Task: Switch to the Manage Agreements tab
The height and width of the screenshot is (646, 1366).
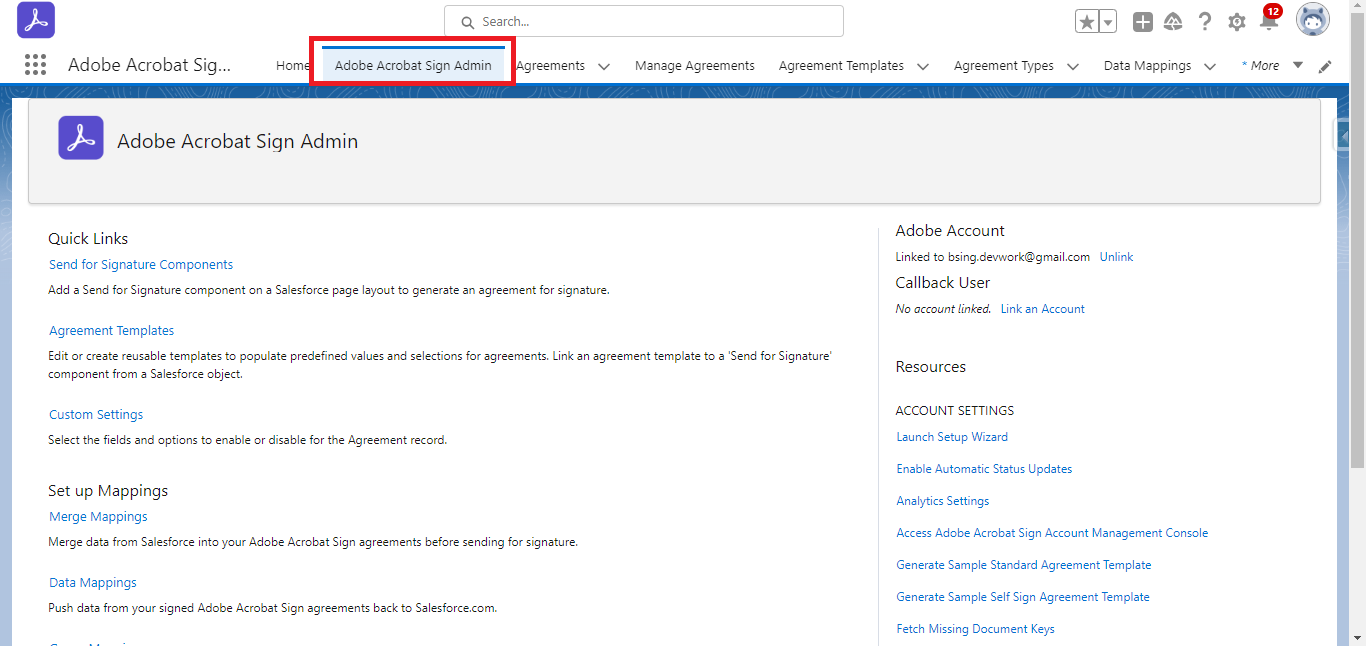Action: [694, 65]
